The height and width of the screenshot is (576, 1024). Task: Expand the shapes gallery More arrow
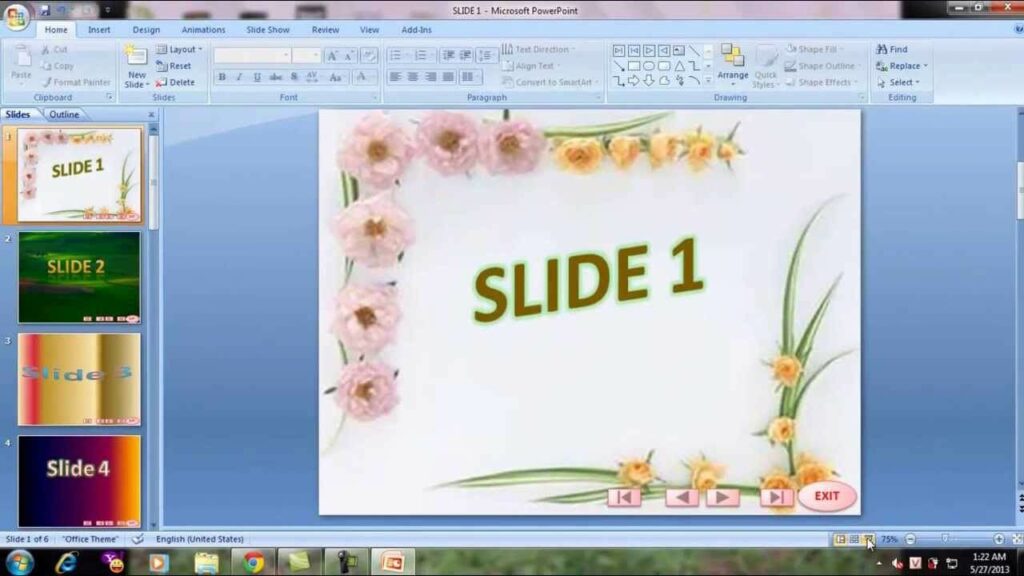coord(708,81)
